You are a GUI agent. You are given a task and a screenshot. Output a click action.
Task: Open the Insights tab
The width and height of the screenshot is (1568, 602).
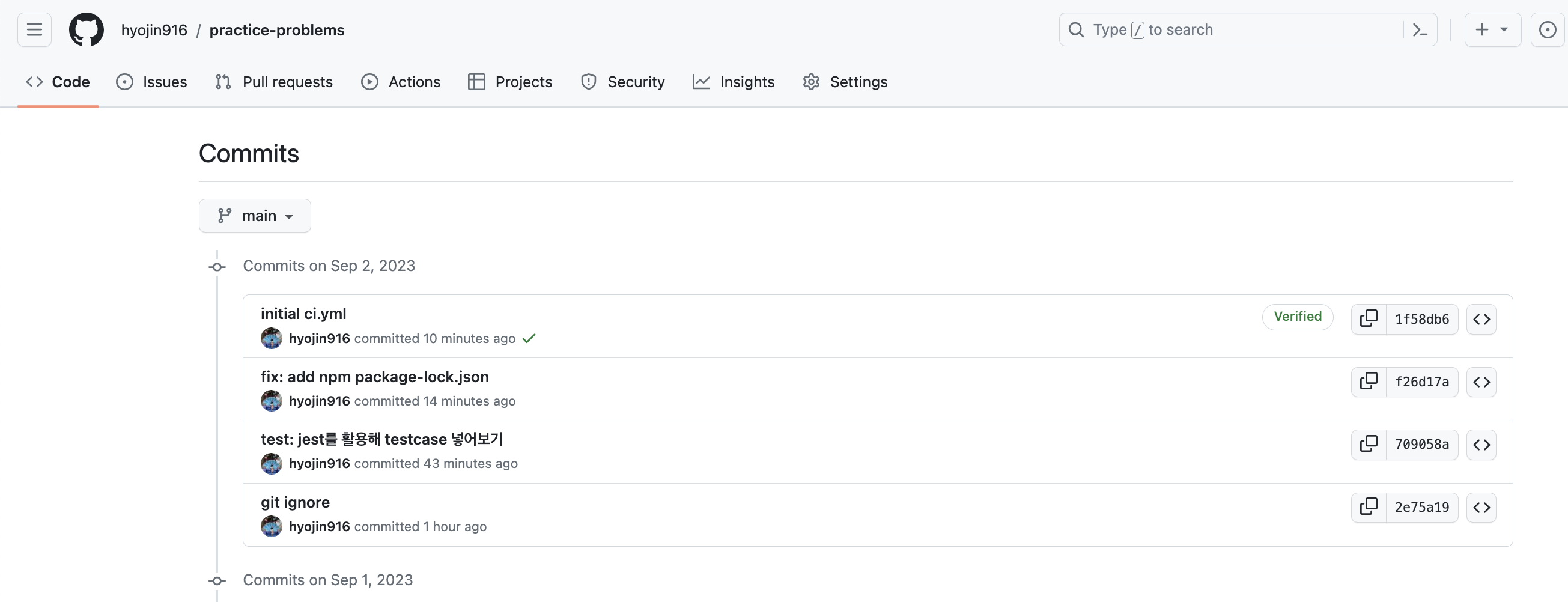pos(734,82)
